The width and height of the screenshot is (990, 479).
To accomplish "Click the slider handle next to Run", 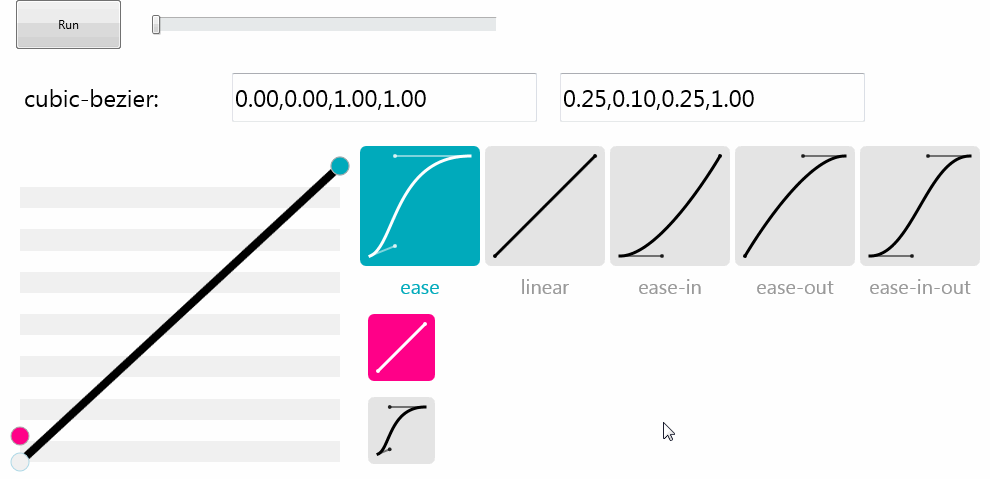I will 156,25.
